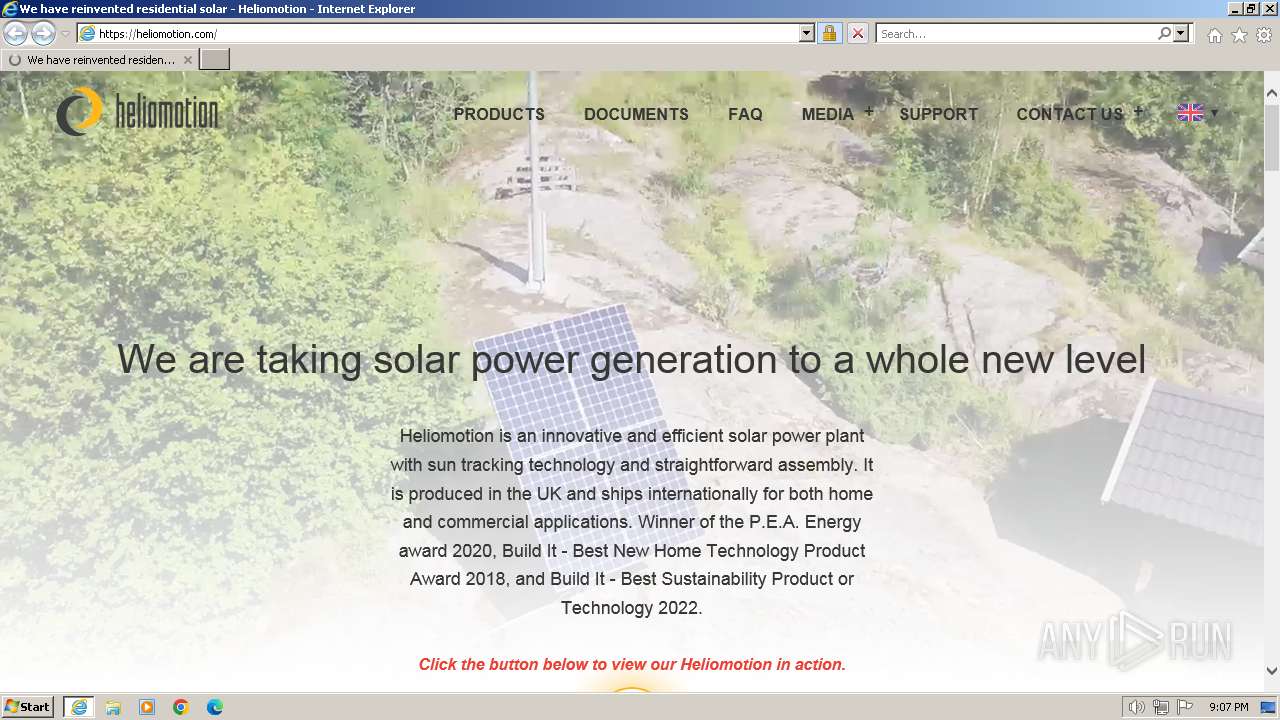
Task: Open Favorites star icon
Action: pyautogui.click(x=1239, y=35)
